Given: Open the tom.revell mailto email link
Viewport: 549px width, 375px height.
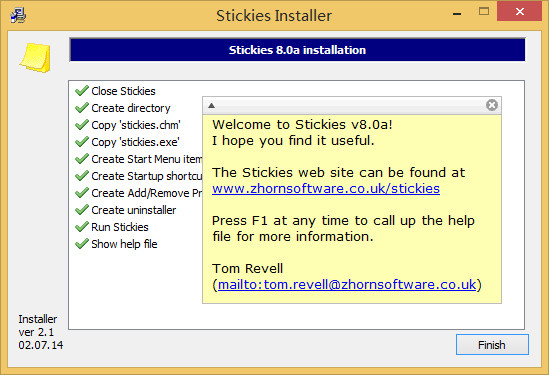Looking at the screenshot, I should point(347,284).
